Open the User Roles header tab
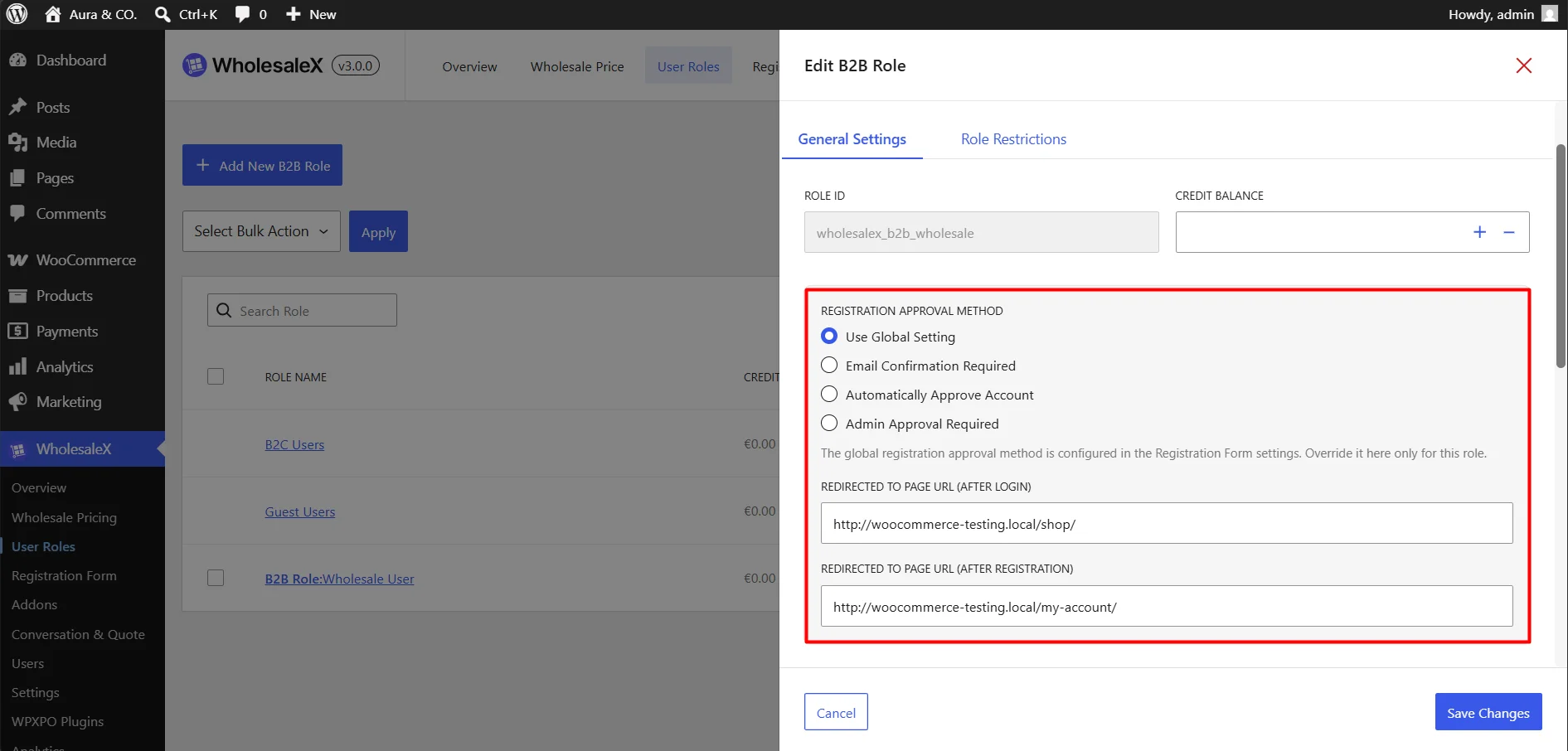 [688, 66]
